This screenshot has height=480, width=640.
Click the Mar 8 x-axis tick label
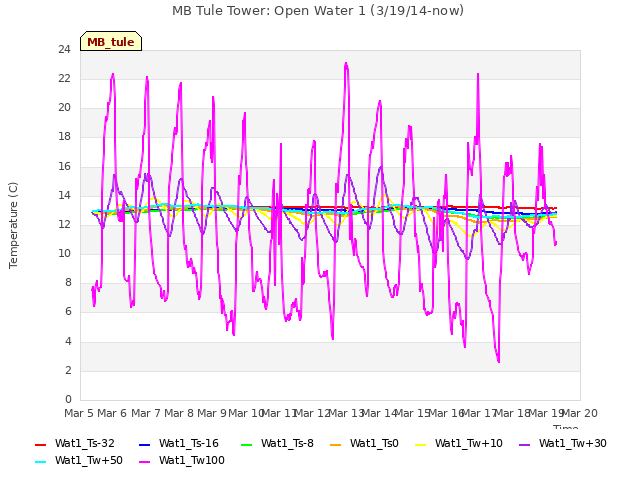pos(179,413)
